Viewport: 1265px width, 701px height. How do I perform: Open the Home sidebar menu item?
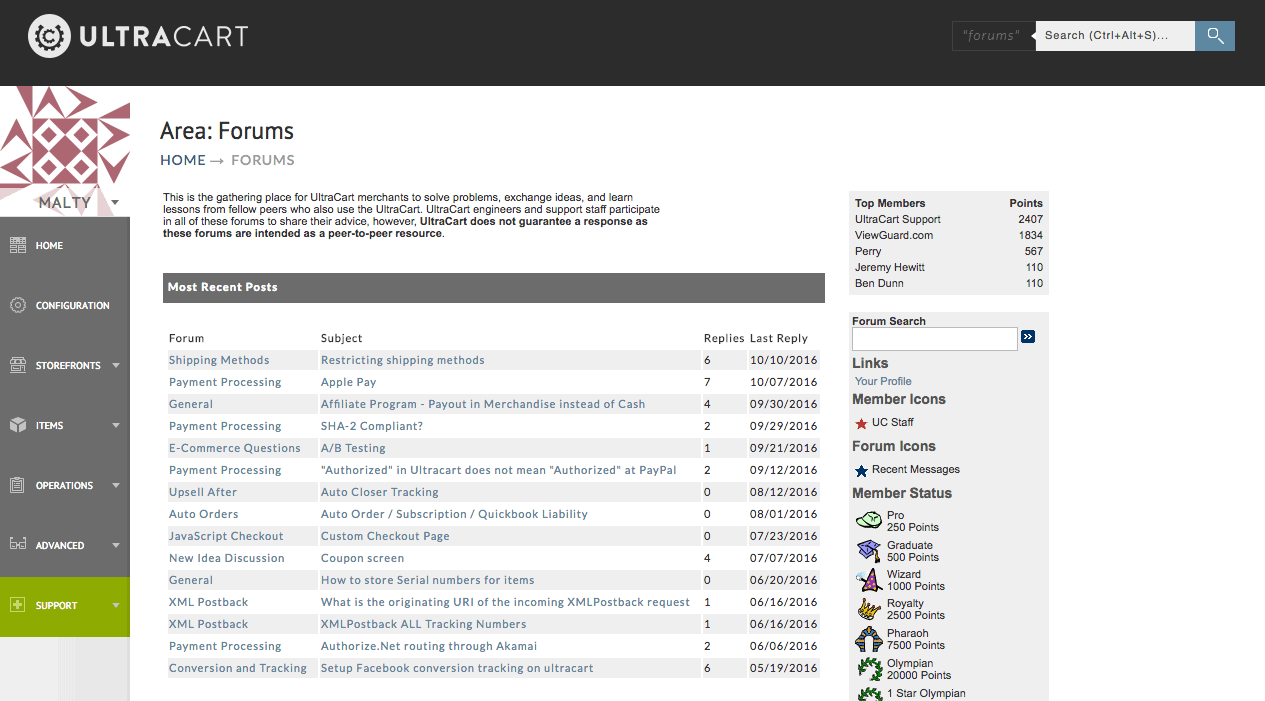65,246
